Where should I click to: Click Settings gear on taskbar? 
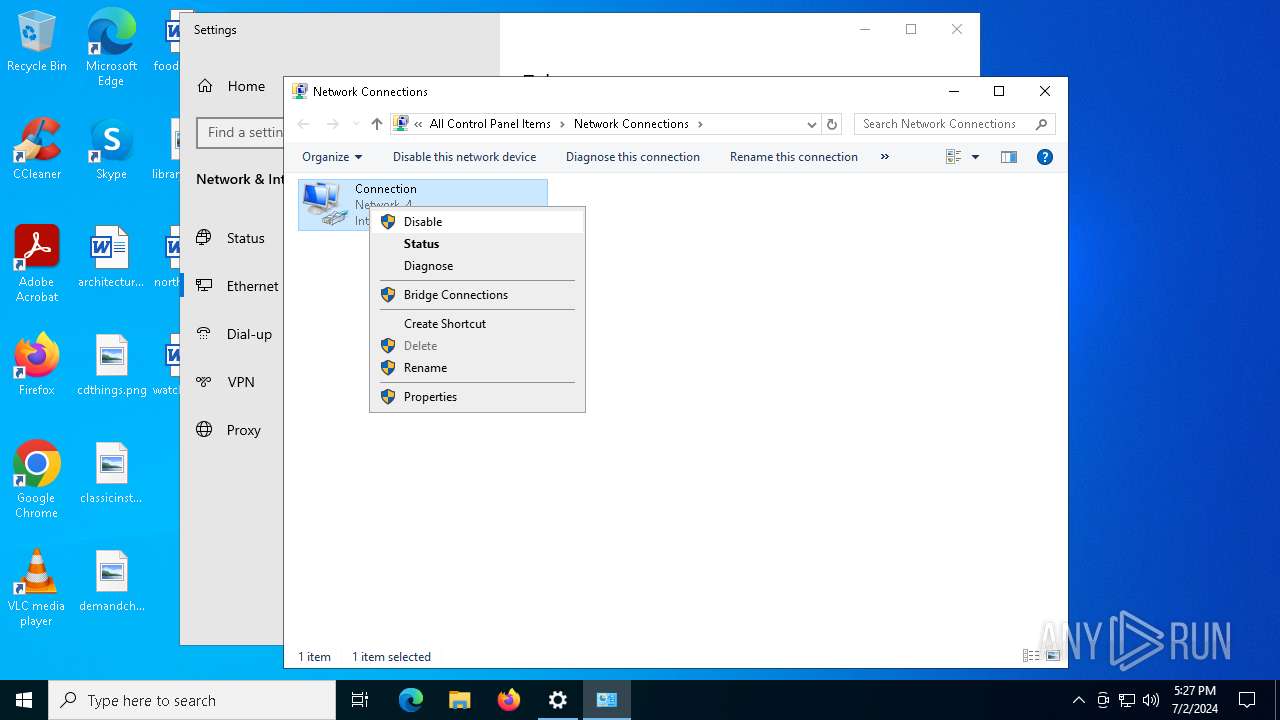point(558,700)
